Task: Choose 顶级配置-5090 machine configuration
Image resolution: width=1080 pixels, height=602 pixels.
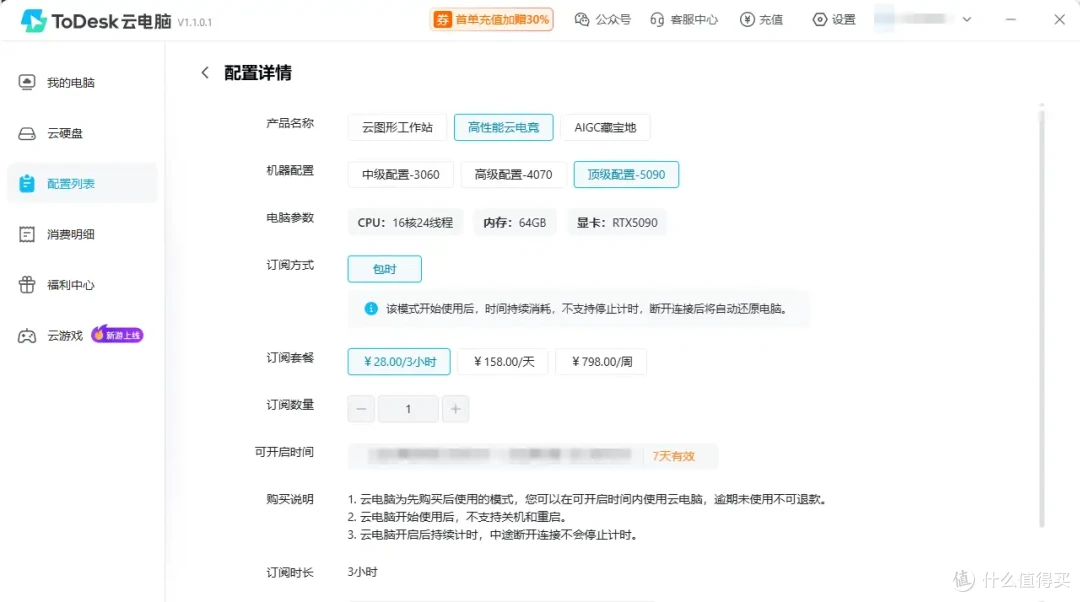Action: point(626,174)
